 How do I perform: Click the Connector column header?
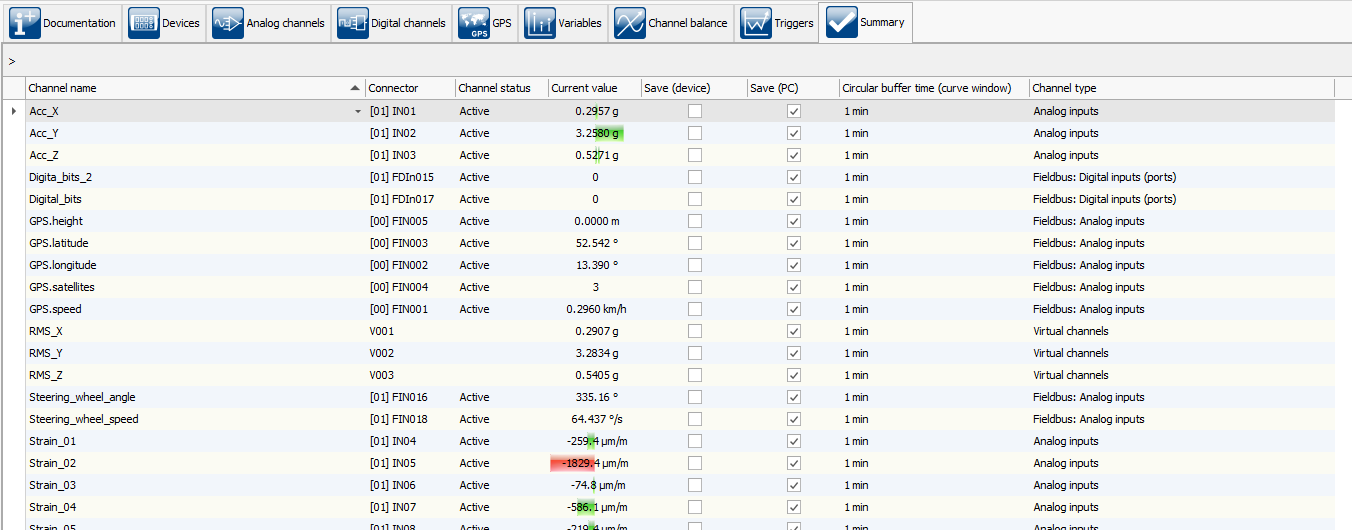(393, 88)
